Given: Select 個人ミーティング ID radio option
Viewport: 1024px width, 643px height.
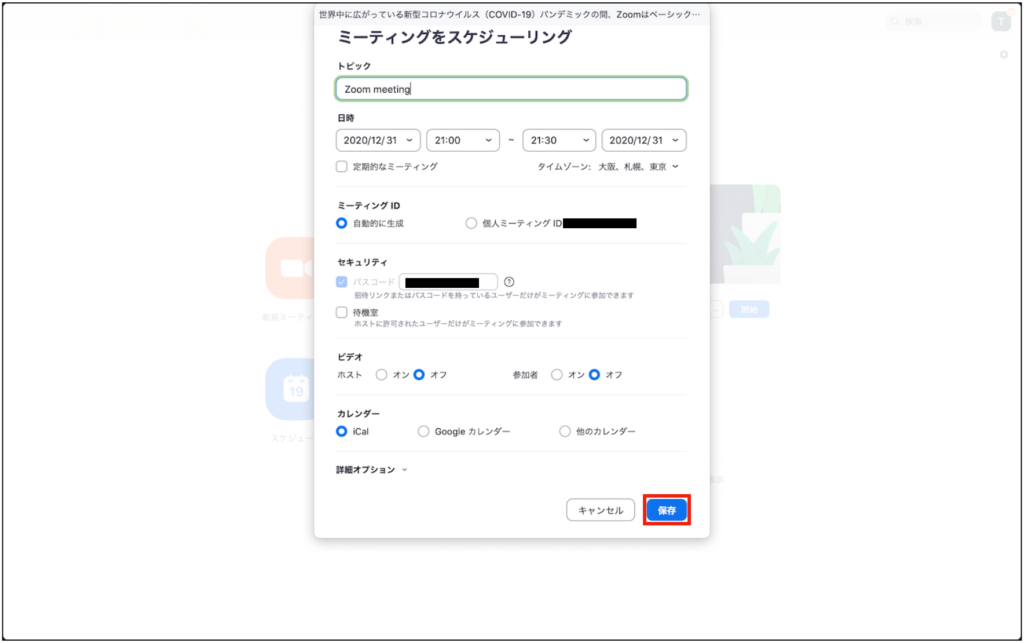Looking at the screenshot, I should (471, 224).
